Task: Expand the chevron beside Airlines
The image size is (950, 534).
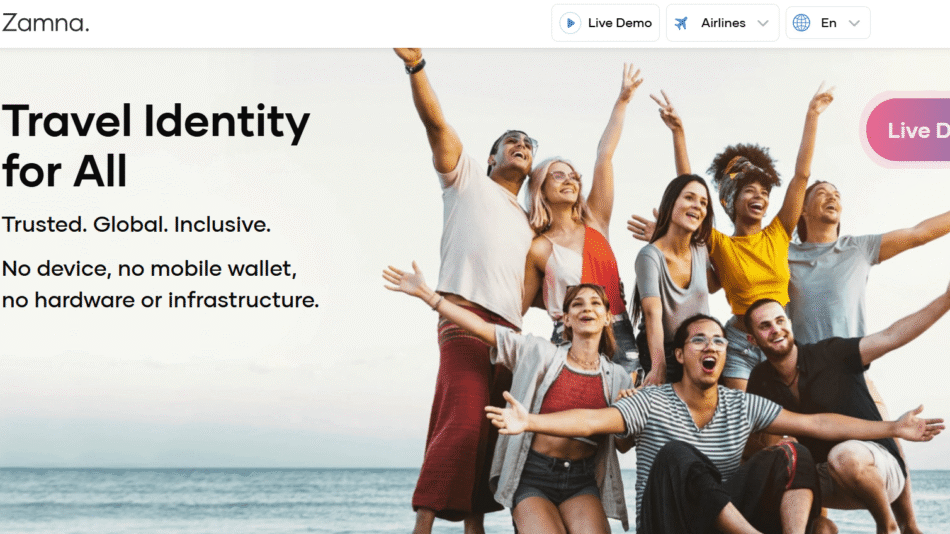Action: click(x=763, y=23)
